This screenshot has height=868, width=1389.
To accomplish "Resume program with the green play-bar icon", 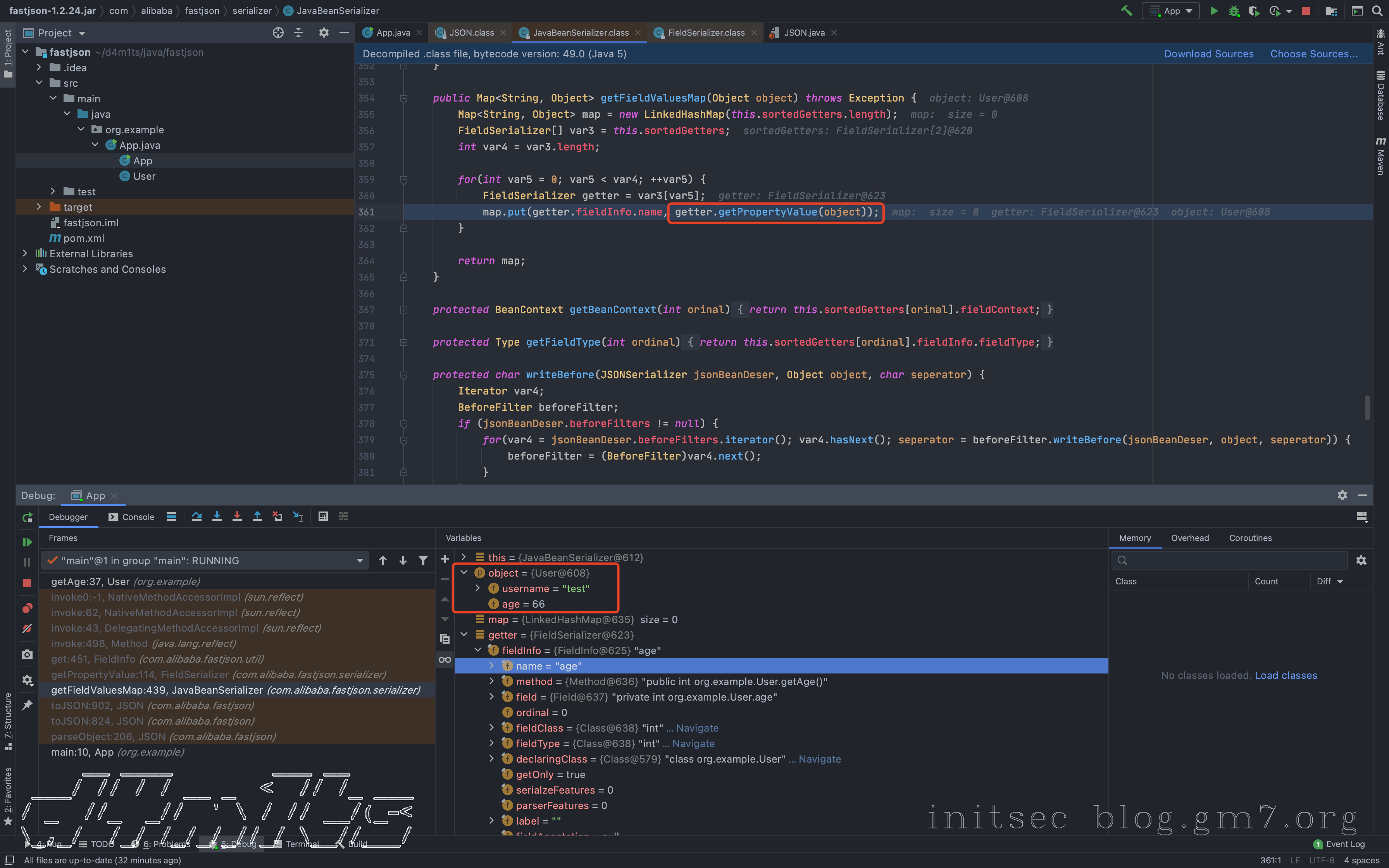I will 27,542.
